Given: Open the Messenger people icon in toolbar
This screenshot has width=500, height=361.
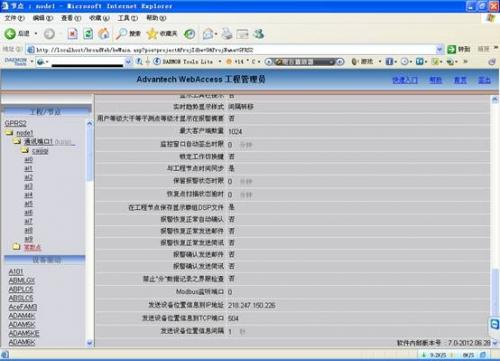Looking at the screenshot, I should coord(259,34).
